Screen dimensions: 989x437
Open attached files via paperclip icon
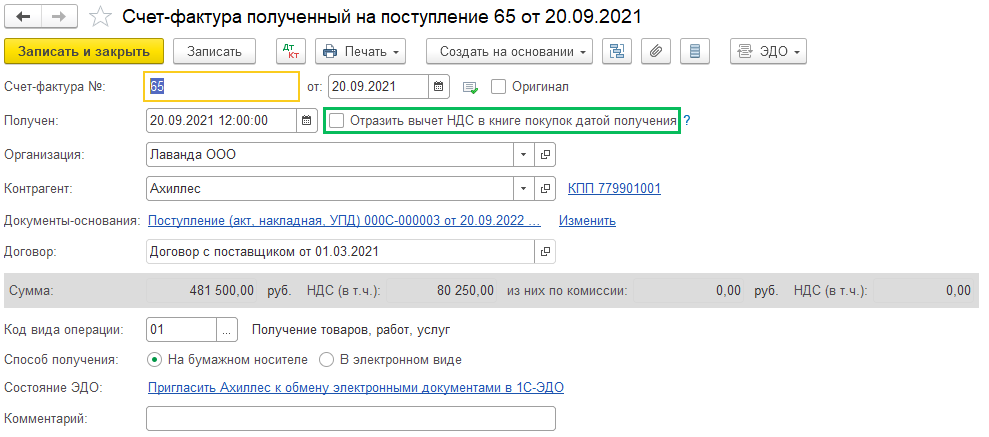[656, 52]
